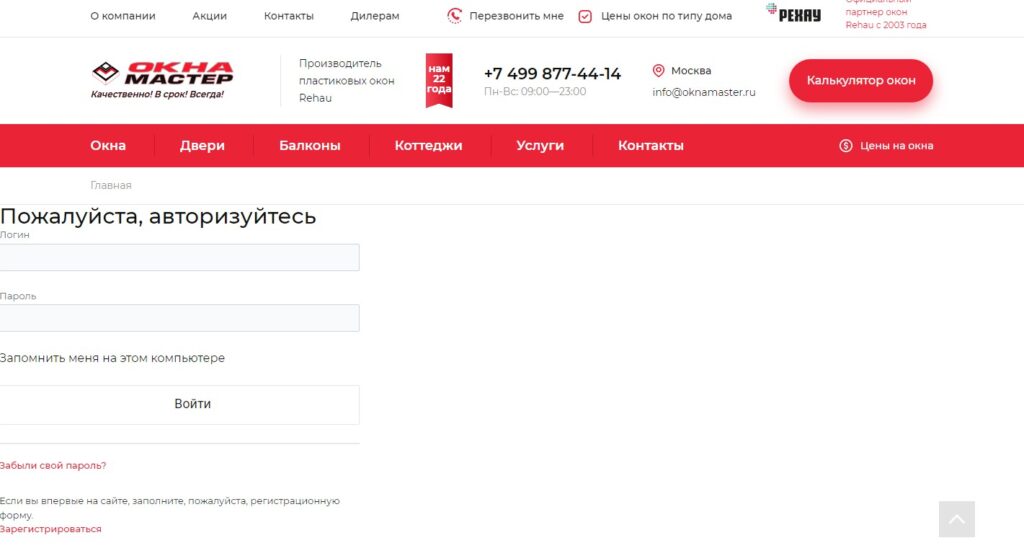This screenshot has height=556, width=1024.
Task: Click Перезвонить мне link
Action: (x=516, y=16)
